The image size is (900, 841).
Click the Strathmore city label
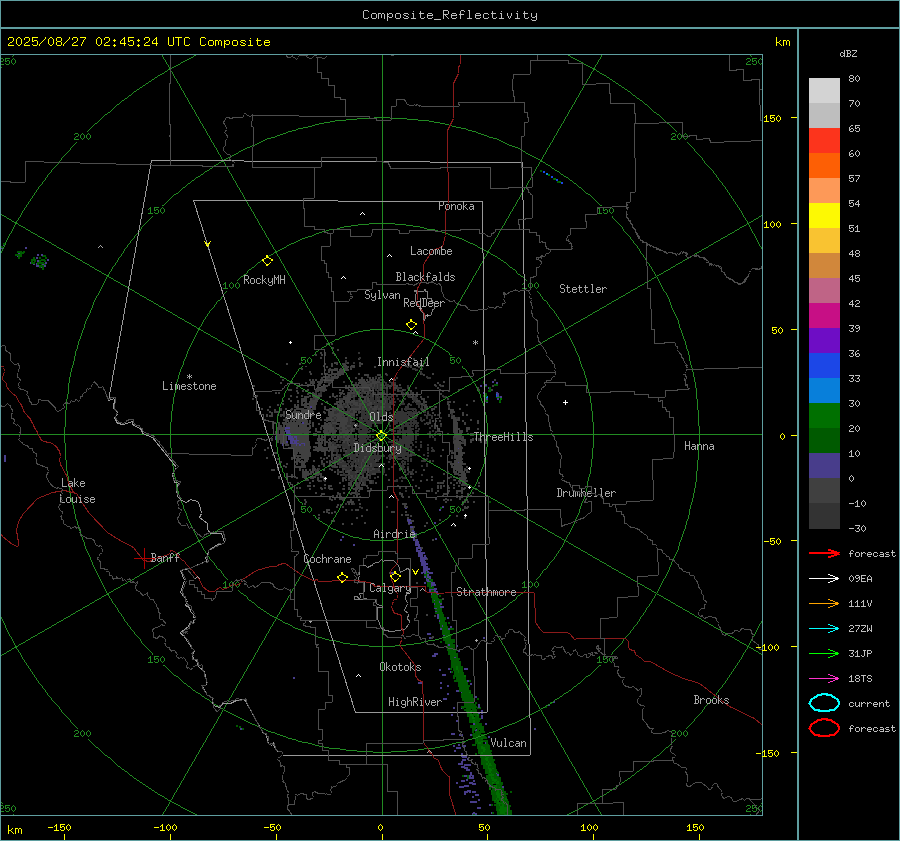486,592
